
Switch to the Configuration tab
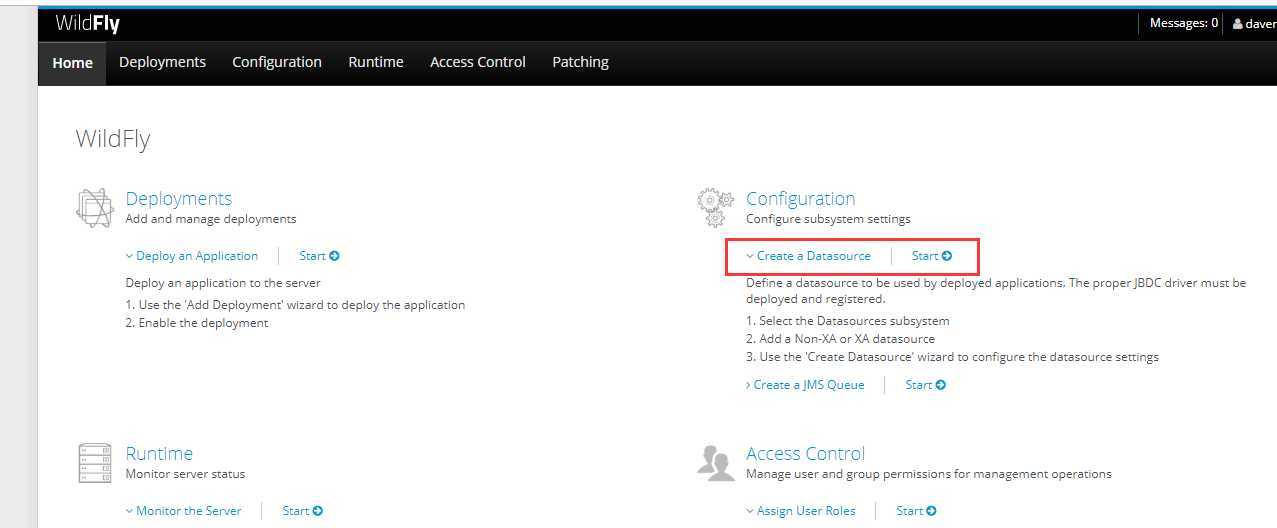coord(277,62)
